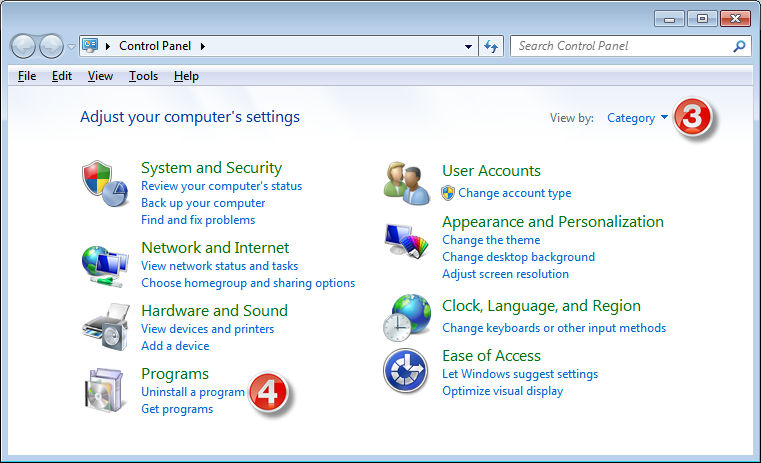Screen dimensions: 761x463
Task: Click the Control Panel breadcrumb text
Action: pyautogui.click(x=155, y=46)
